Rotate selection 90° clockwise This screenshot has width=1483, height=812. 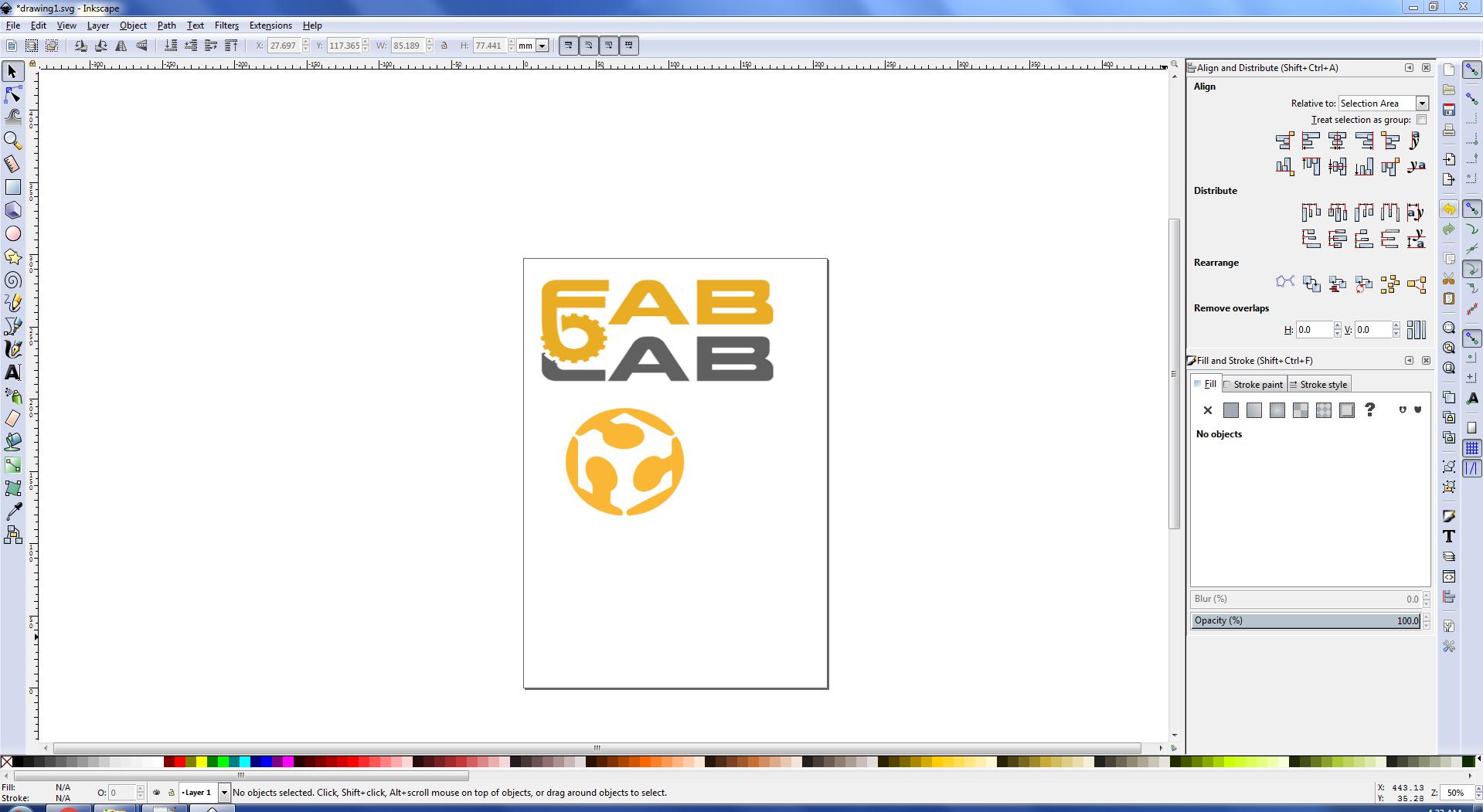[101, 46]
